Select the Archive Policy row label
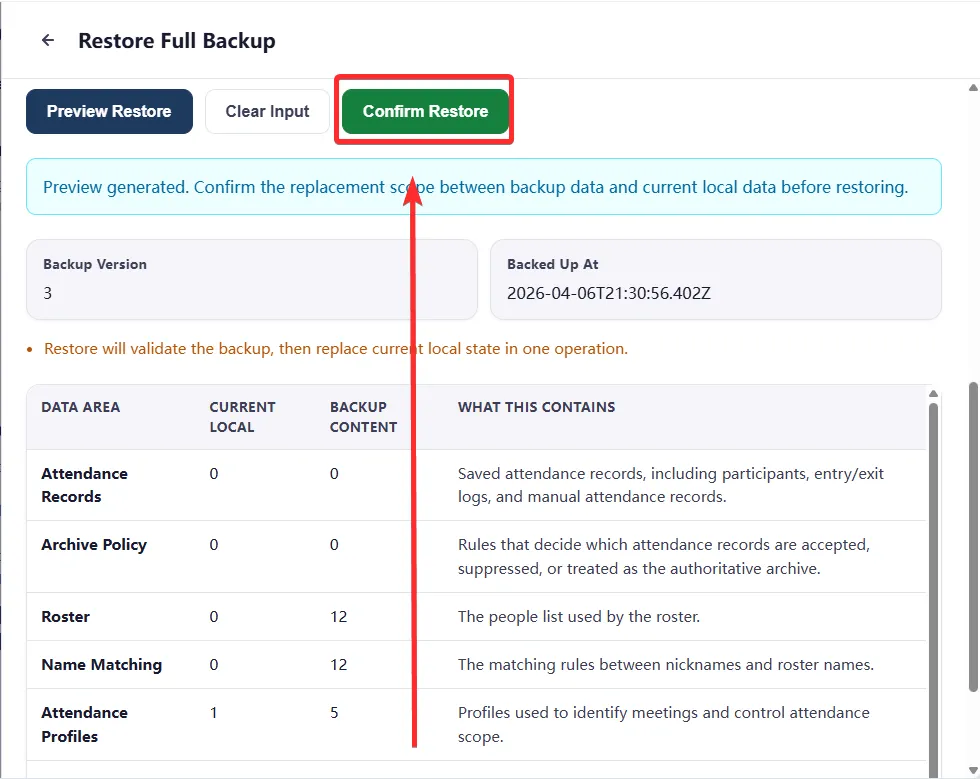The height and width of the screenshot is (779, 980). [94, 545]
